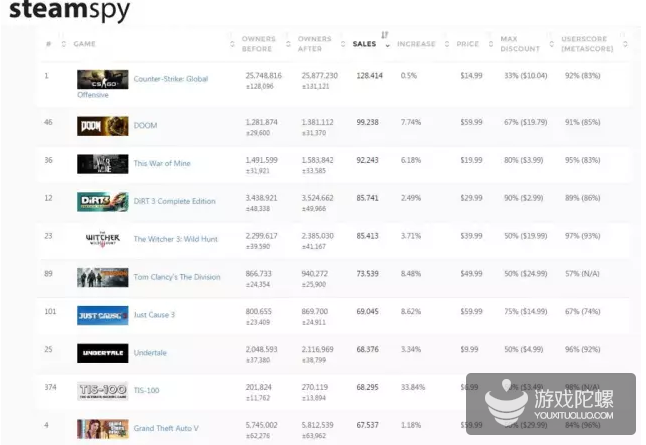Select price $19.99 for This War of Mine

[x=471, y=160]
